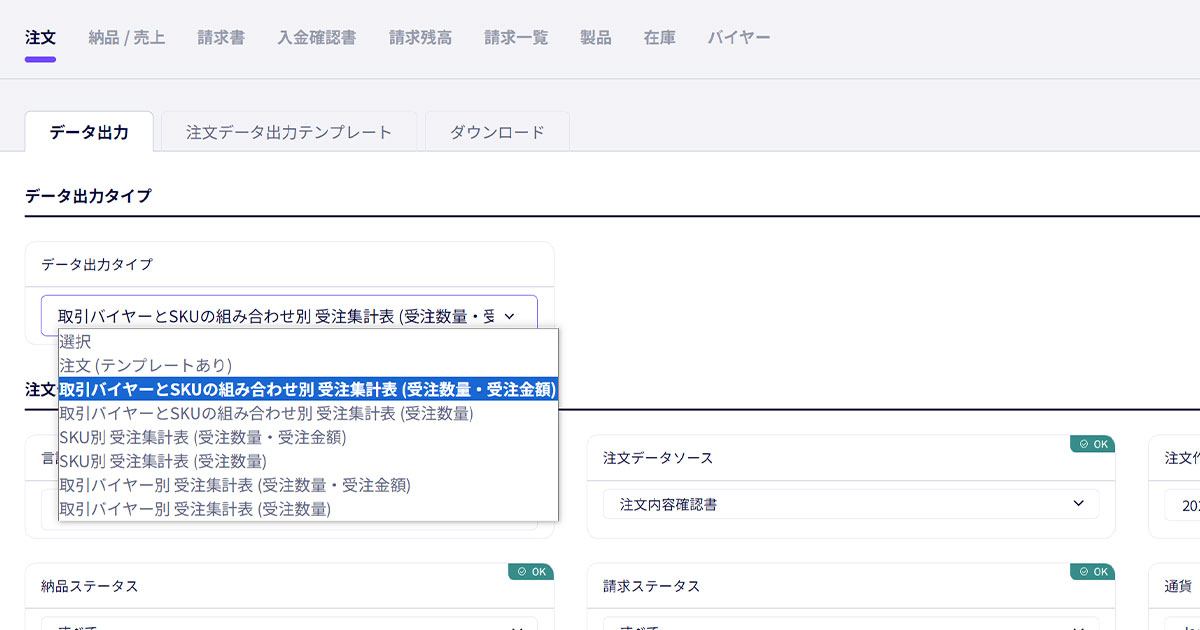Viewport: 1200px width, 630px height.
Task: Open the ダウンロード sub-tab
Action: (497, 131)
